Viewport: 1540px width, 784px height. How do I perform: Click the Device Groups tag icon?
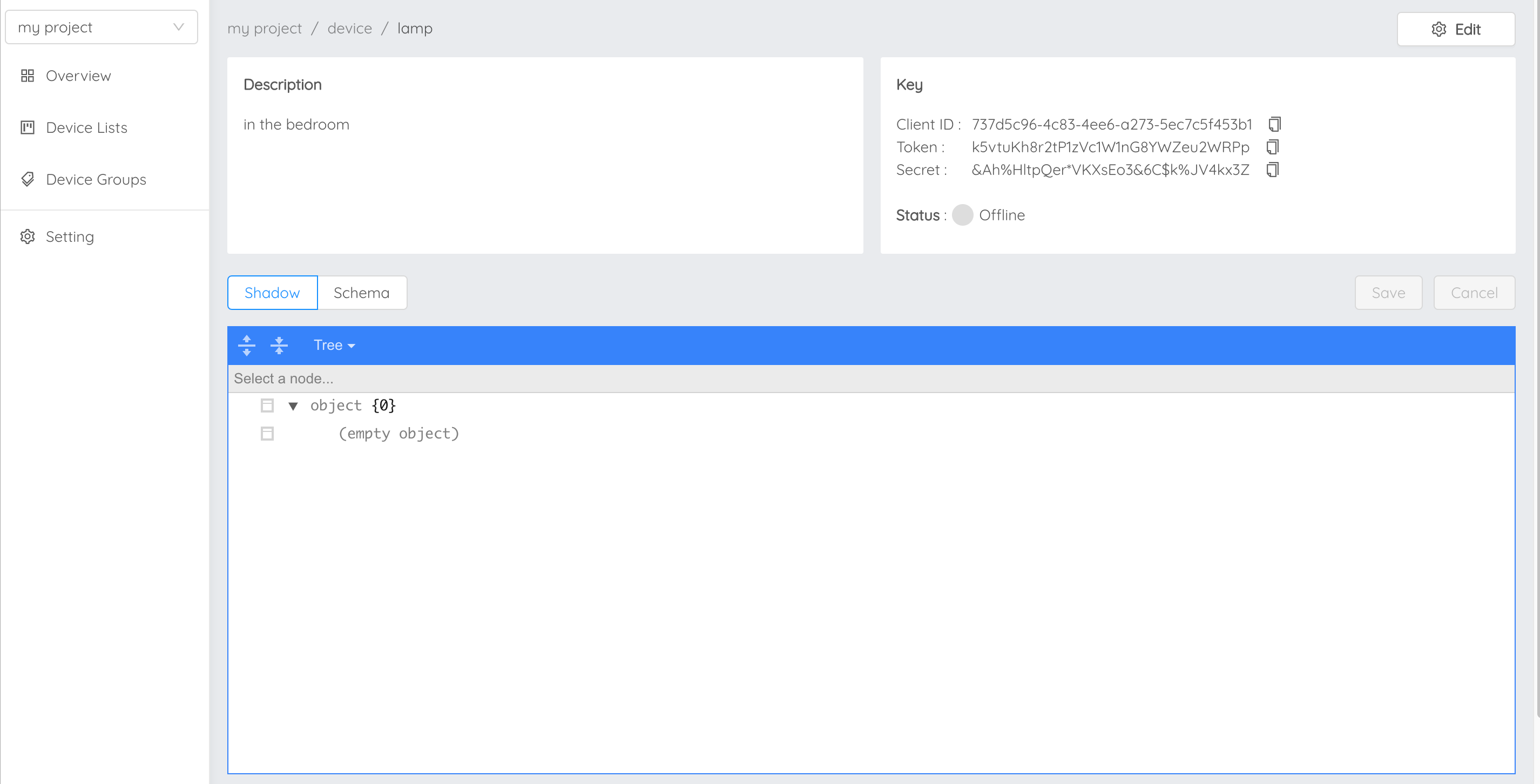pyautogui.click(x=28, y=179)
